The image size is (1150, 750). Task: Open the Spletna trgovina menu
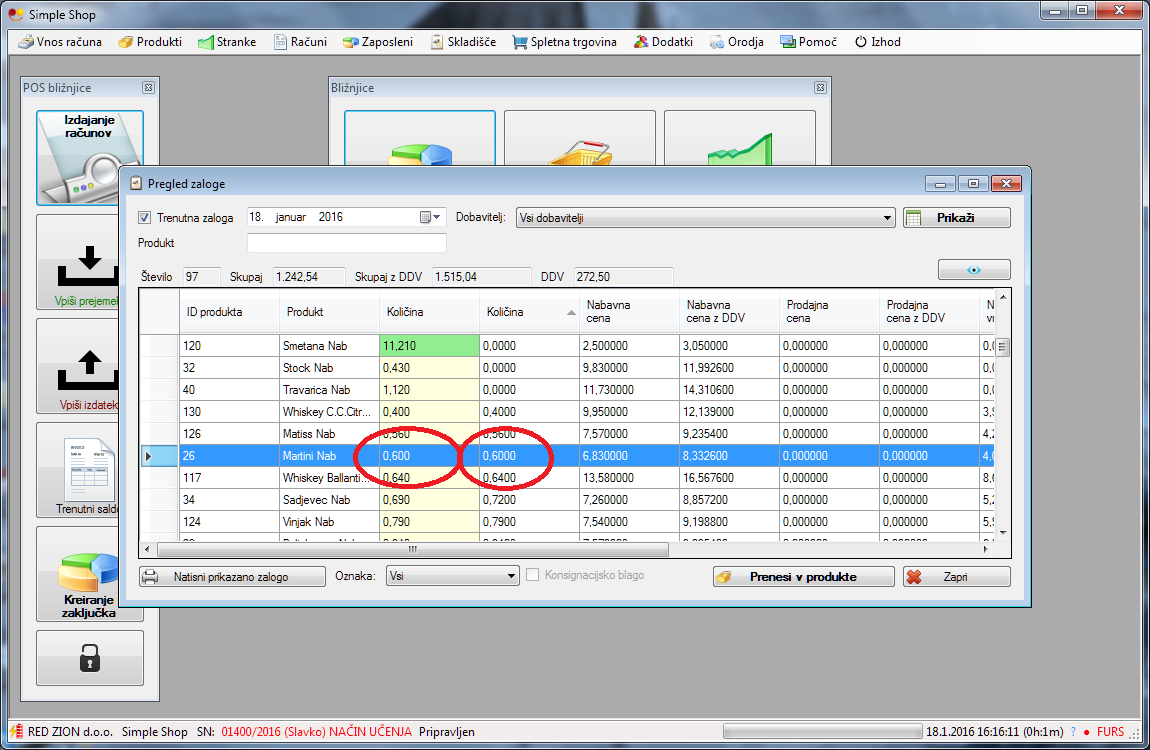click(x=565, y=42)
